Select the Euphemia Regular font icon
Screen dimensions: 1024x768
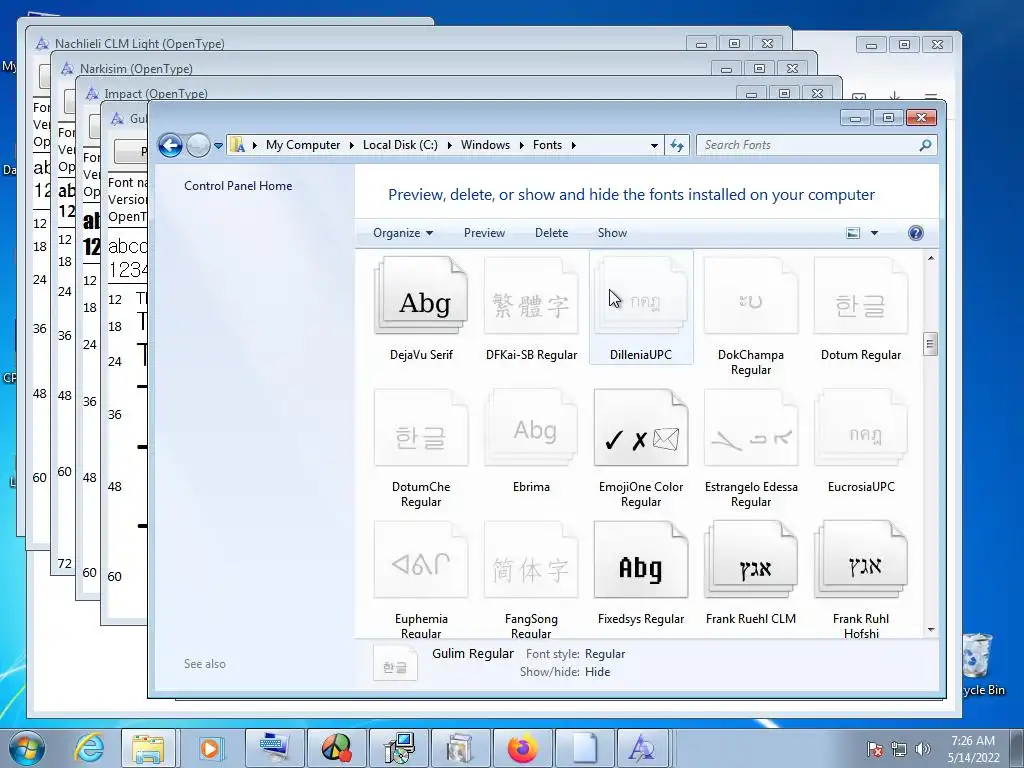click(x=421, y=559)
